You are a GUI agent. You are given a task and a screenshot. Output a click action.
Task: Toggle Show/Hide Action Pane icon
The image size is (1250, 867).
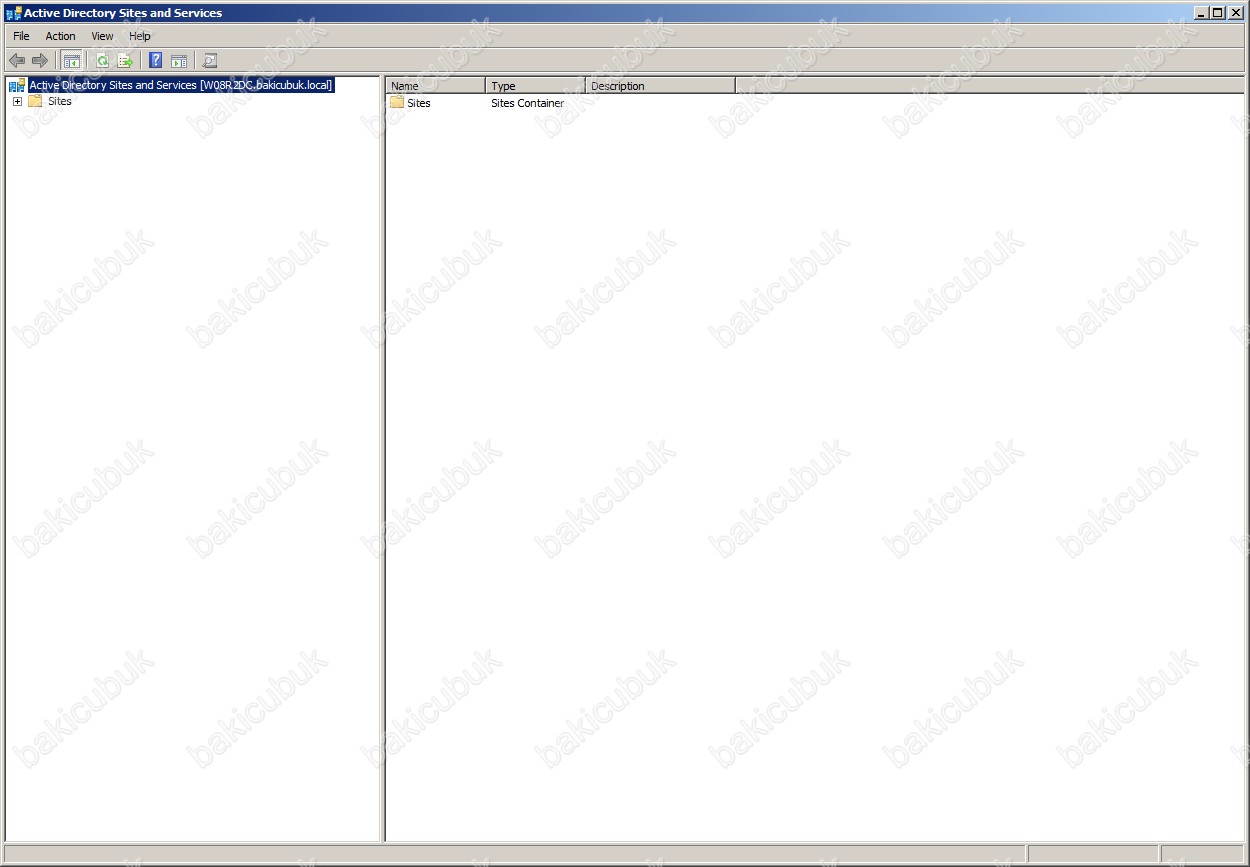pyautogui.click(x=179, y=60)
